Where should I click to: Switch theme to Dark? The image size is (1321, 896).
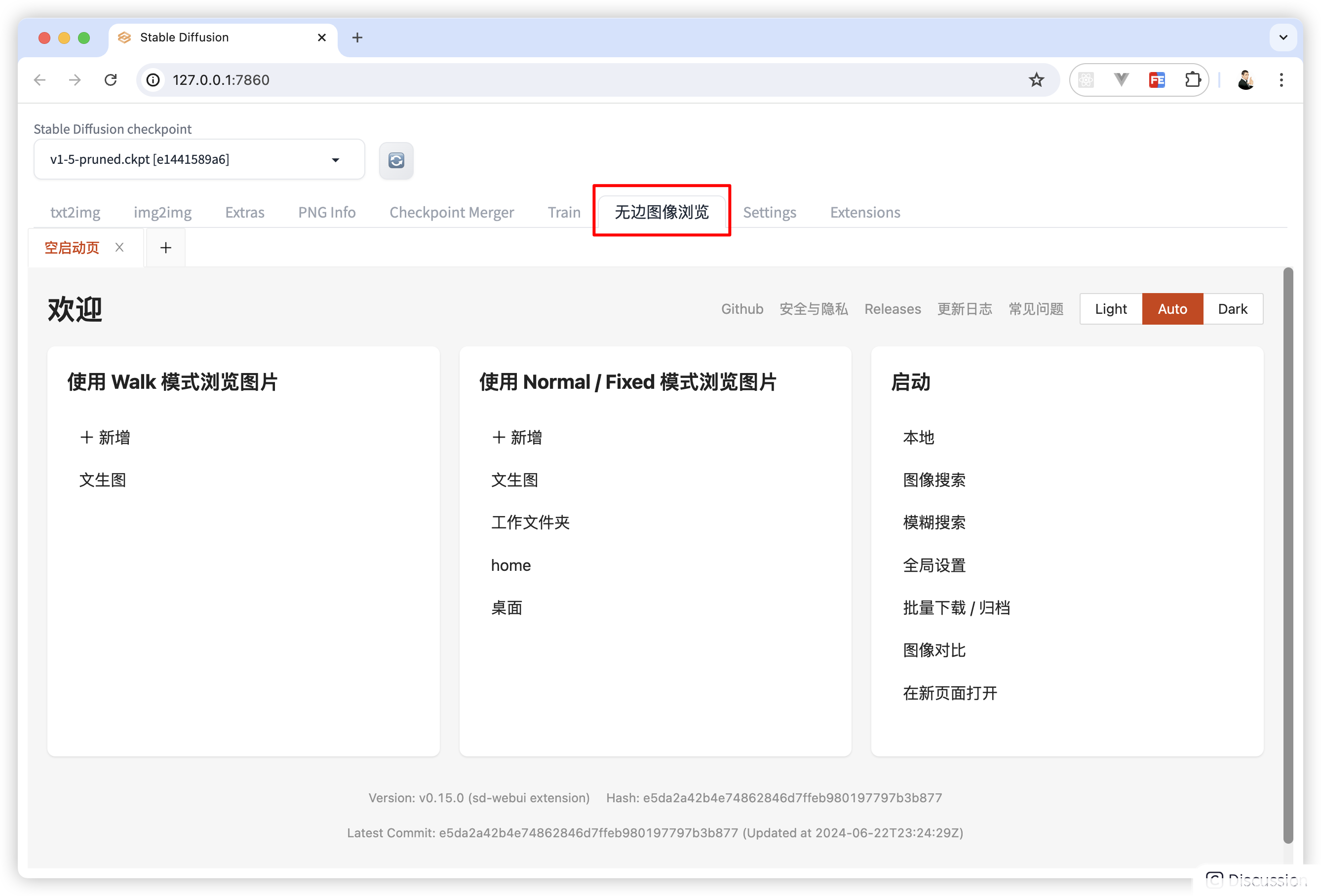(x=1232, y=309)
